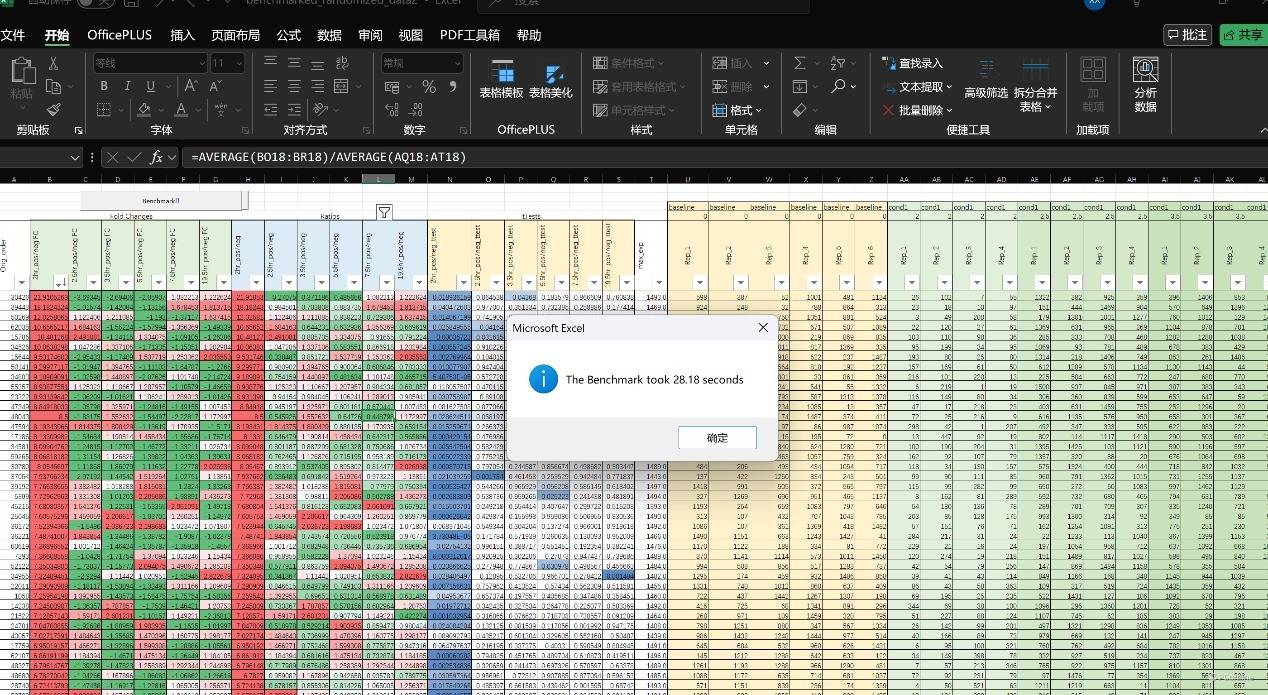Image resolution: width=1268 pixels, height=695 pixels.
Task: Close the Microsoft Excel message dialog
Action: point(763,327)
